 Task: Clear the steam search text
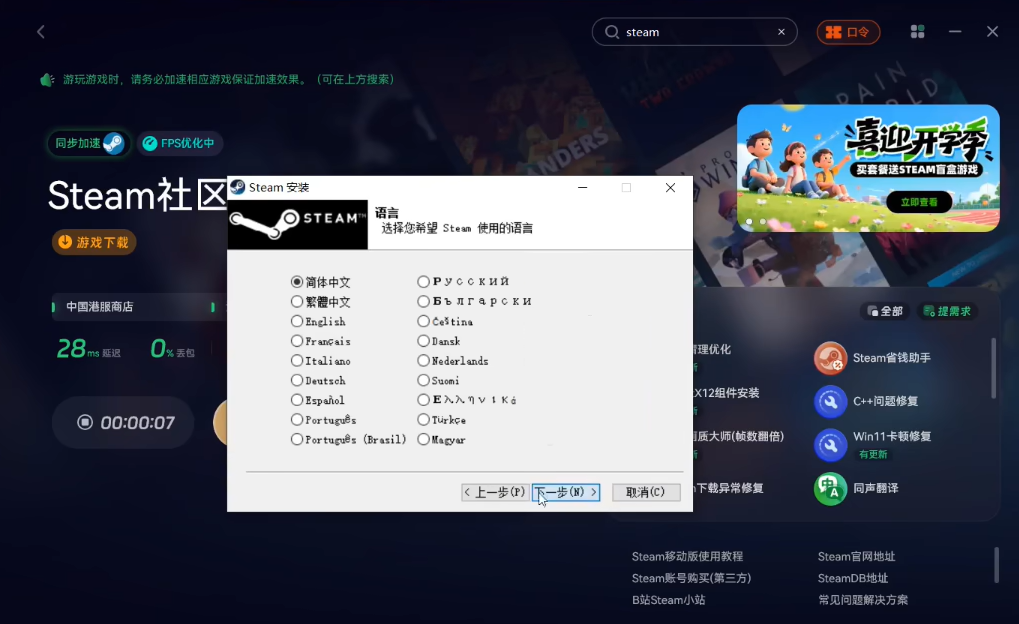781,32
